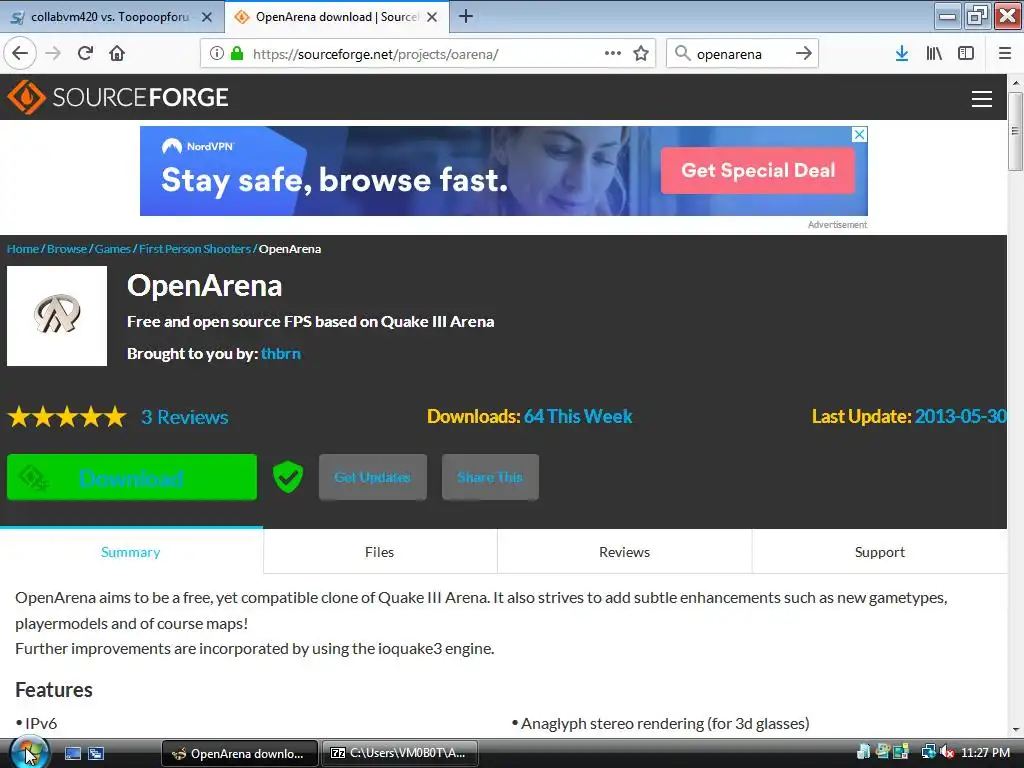The width and height of the screenshot is (1024, 768).
Task: Open the Reviews tab
Action: click(x=624, y=552)
